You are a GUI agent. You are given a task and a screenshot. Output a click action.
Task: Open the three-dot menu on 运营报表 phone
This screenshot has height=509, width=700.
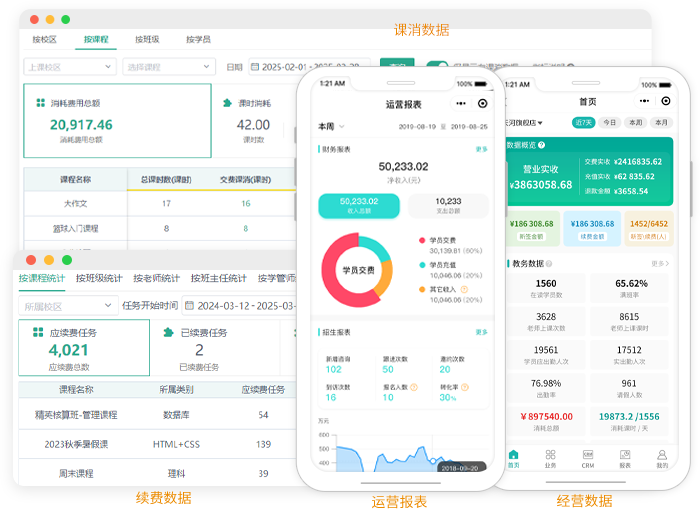pos(461,104)
